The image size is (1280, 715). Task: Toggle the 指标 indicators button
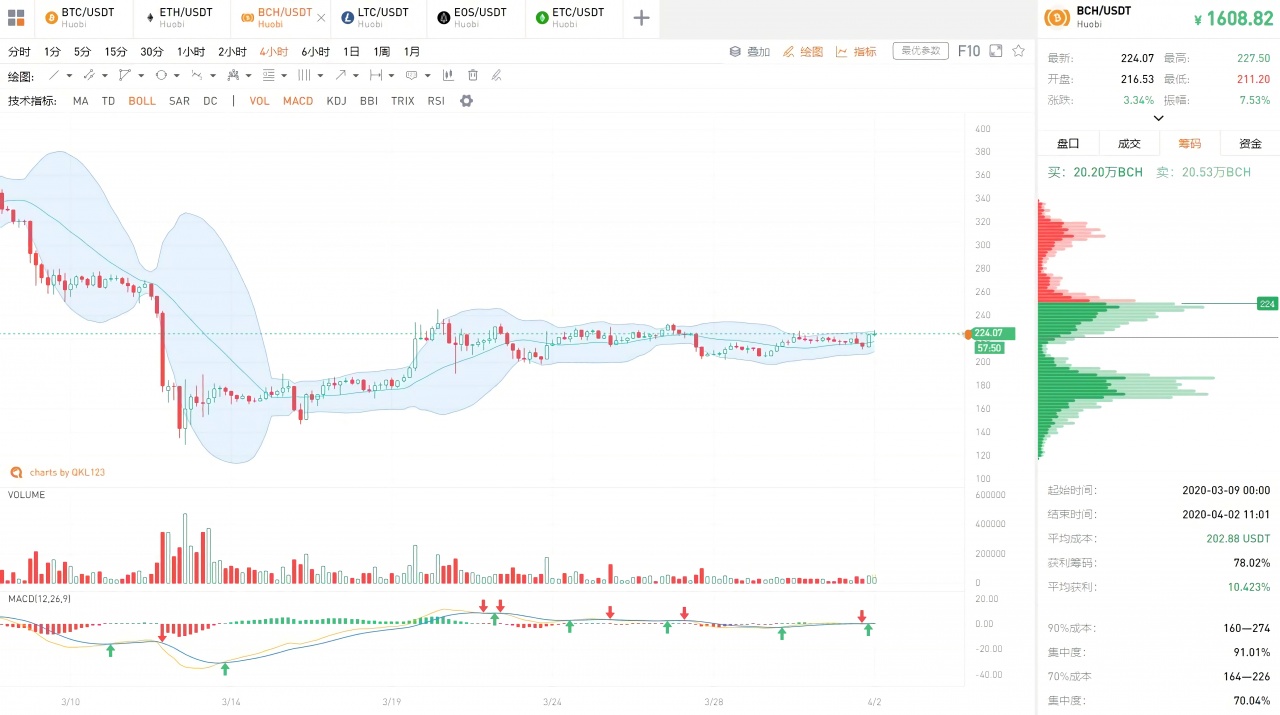point(856,51)
